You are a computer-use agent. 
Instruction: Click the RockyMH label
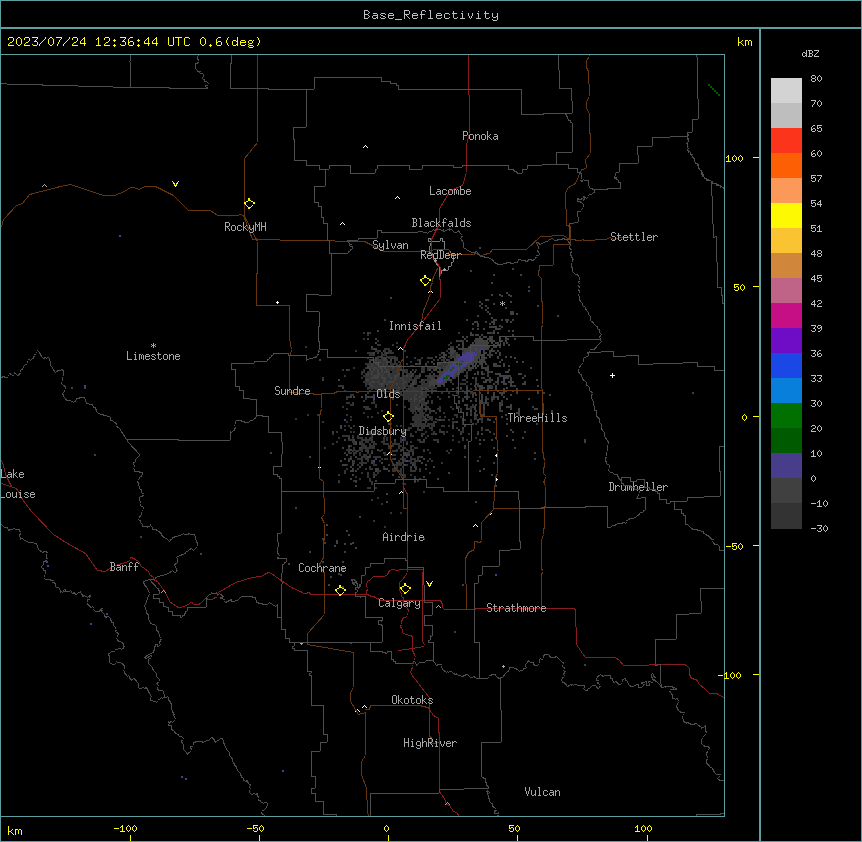(245, 227)
